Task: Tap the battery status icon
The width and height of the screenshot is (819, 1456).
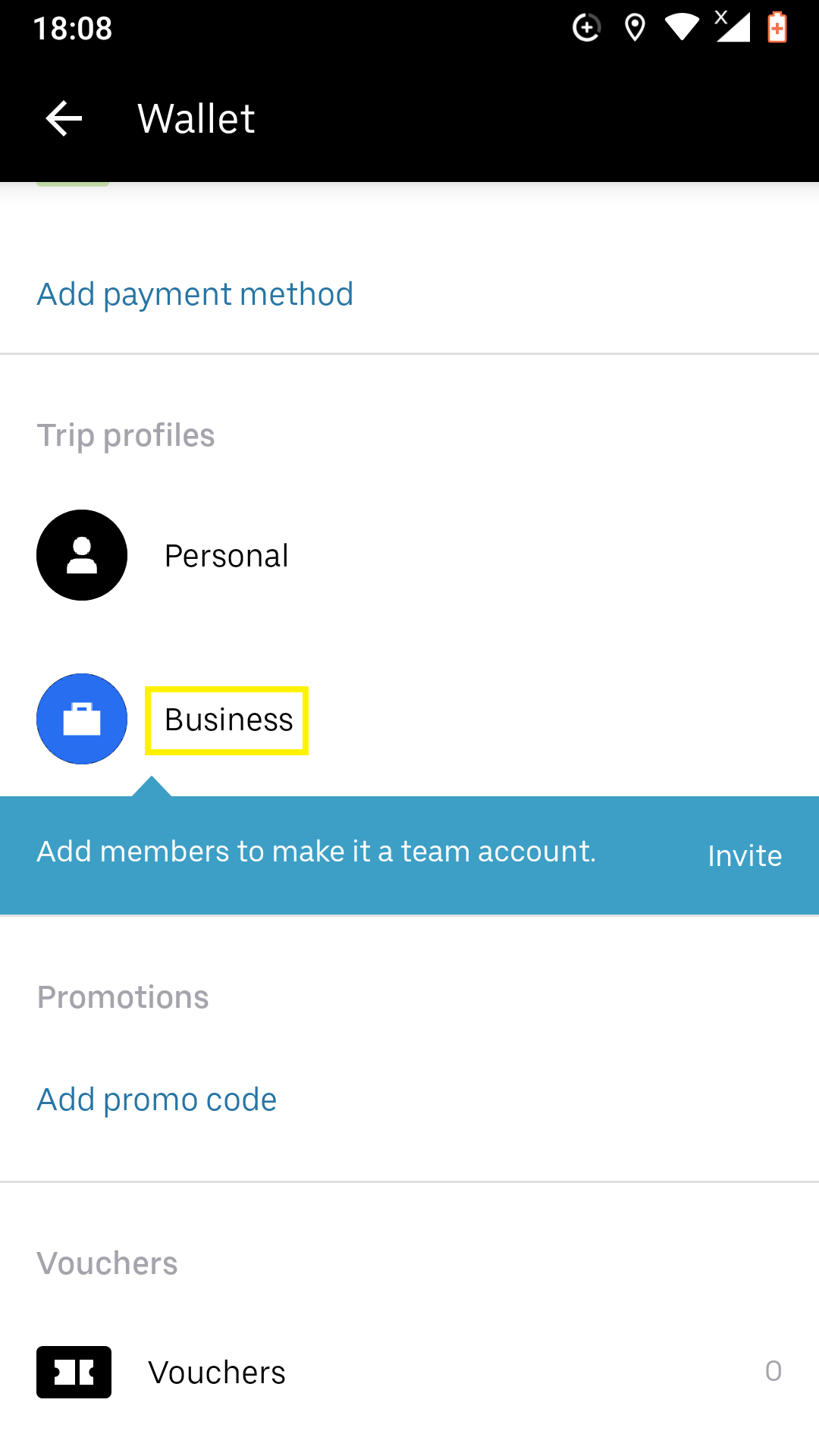Action: tap(777, 27)
